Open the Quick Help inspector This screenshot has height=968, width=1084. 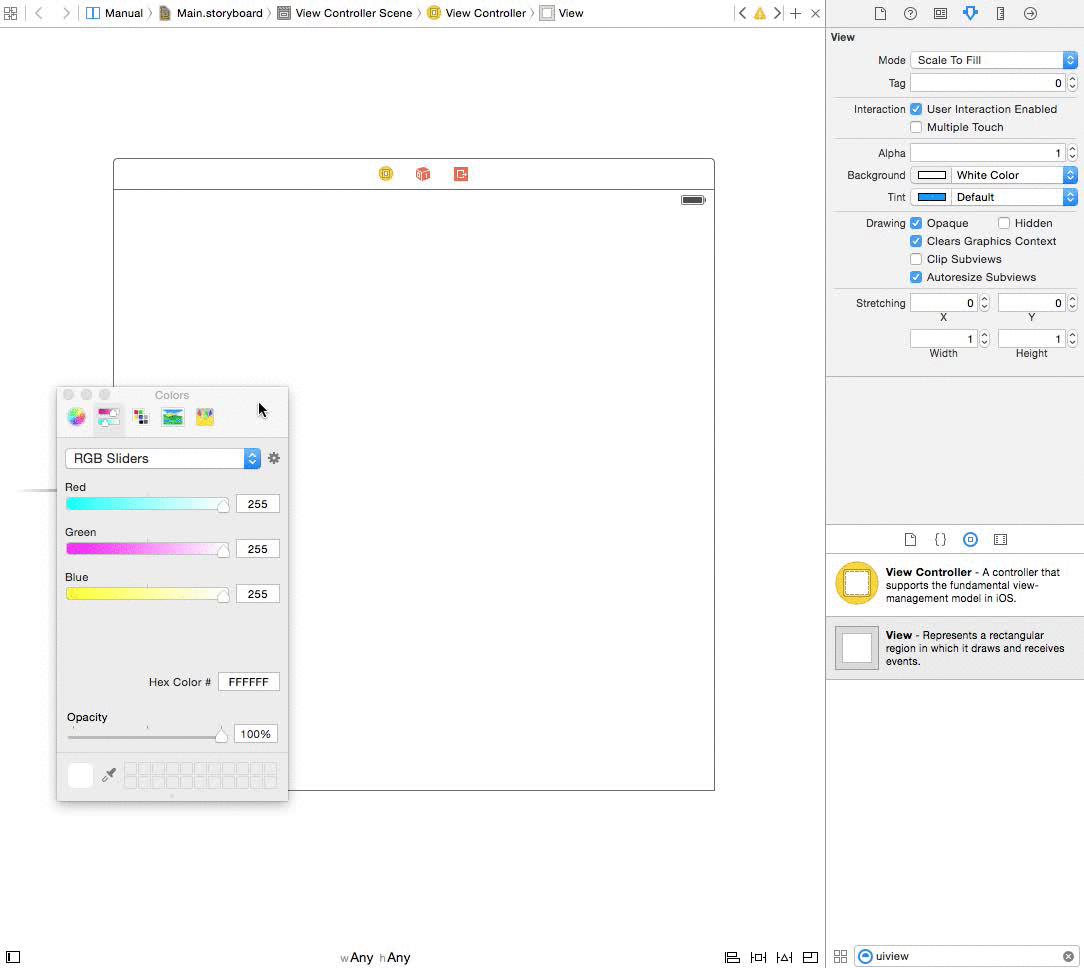[910, 13]
